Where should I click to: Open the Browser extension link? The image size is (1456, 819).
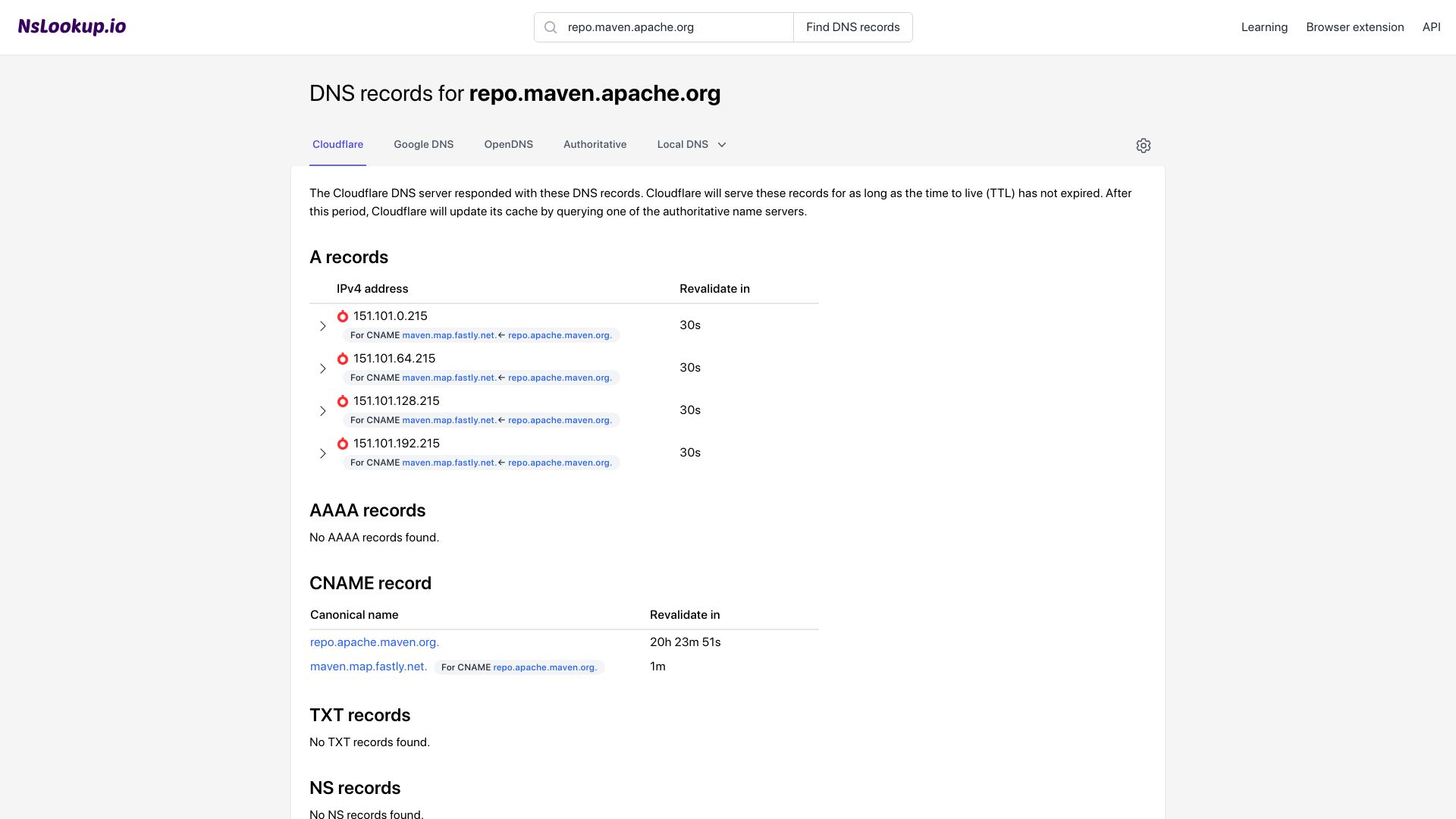1354,27
